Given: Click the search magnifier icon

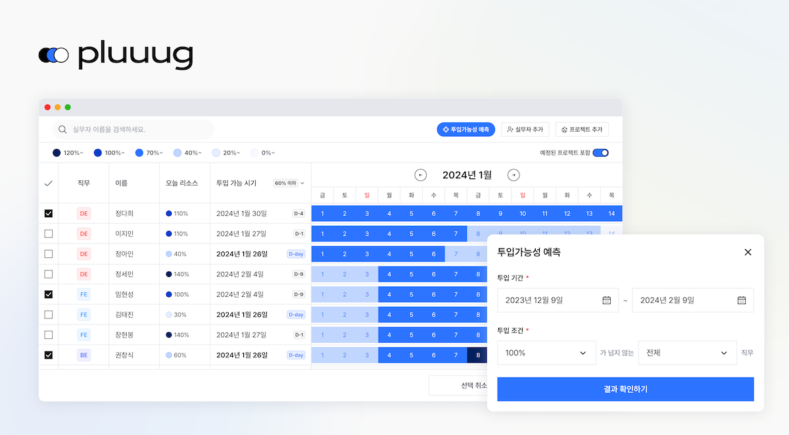Looking at the screenshot, I should (63, 130).
